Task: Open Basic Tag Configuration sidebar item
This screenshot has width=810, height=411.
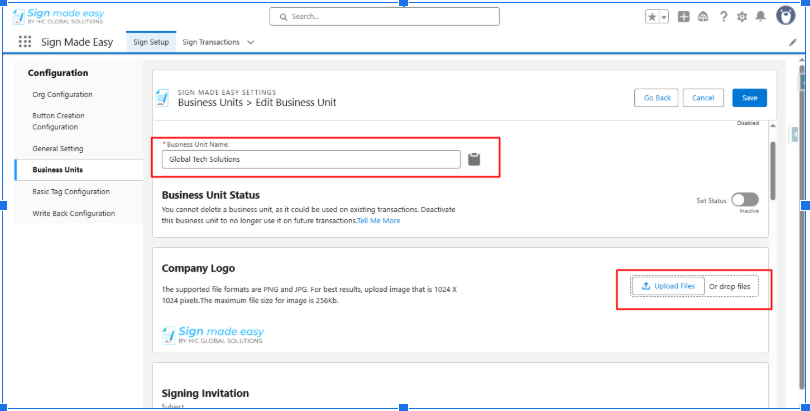Action: [71, 192]
